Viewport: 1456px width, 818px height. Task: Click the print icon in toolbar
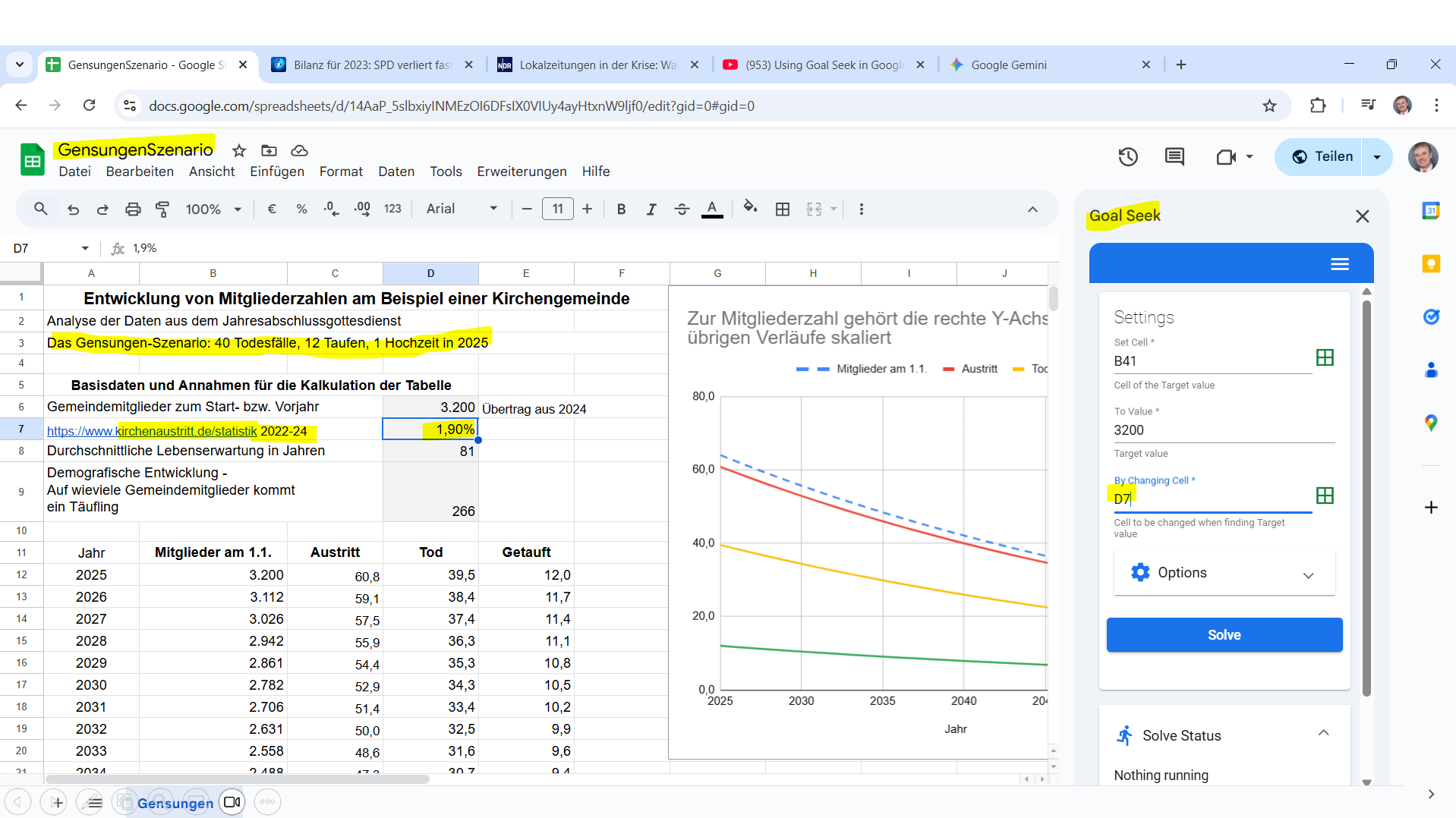133,209
